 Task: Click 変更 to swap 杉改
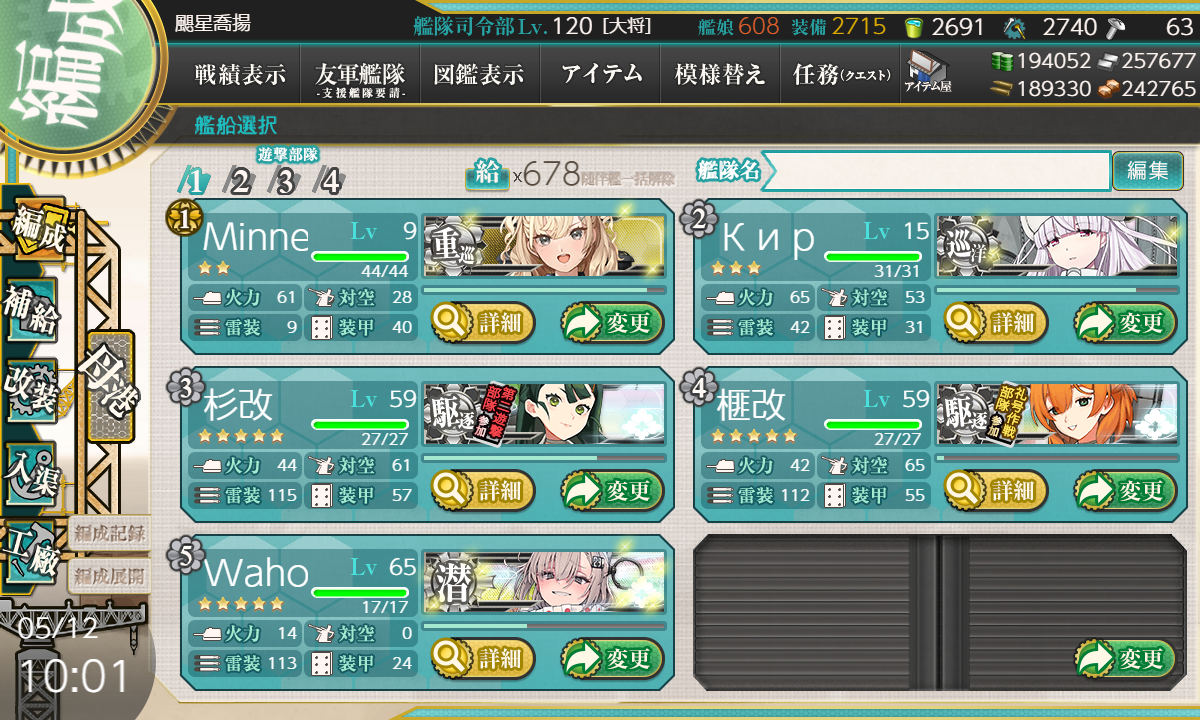click(x=612, y=490)
